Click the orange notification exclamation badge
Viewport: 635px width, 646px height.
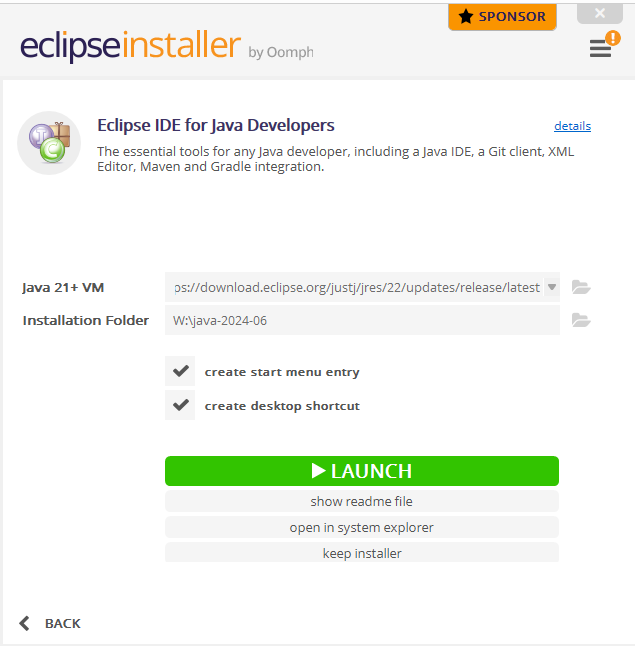click(x=613, y=38)
